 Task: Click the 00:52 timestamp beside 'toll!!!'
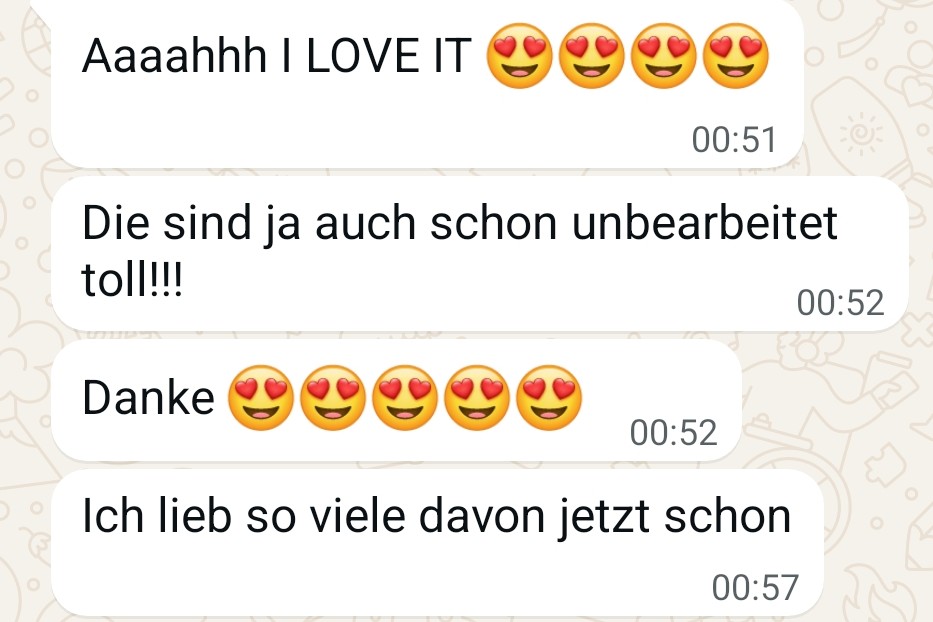pos(840,302)
